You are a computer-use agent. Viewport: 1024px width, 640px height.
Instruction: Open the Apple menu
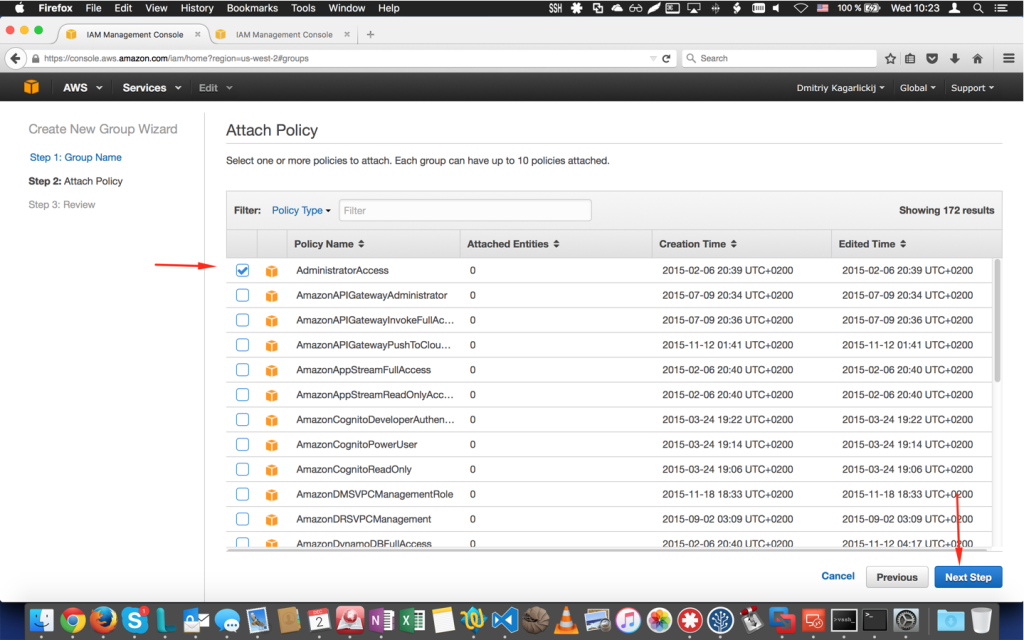click(x=20, y=8)
